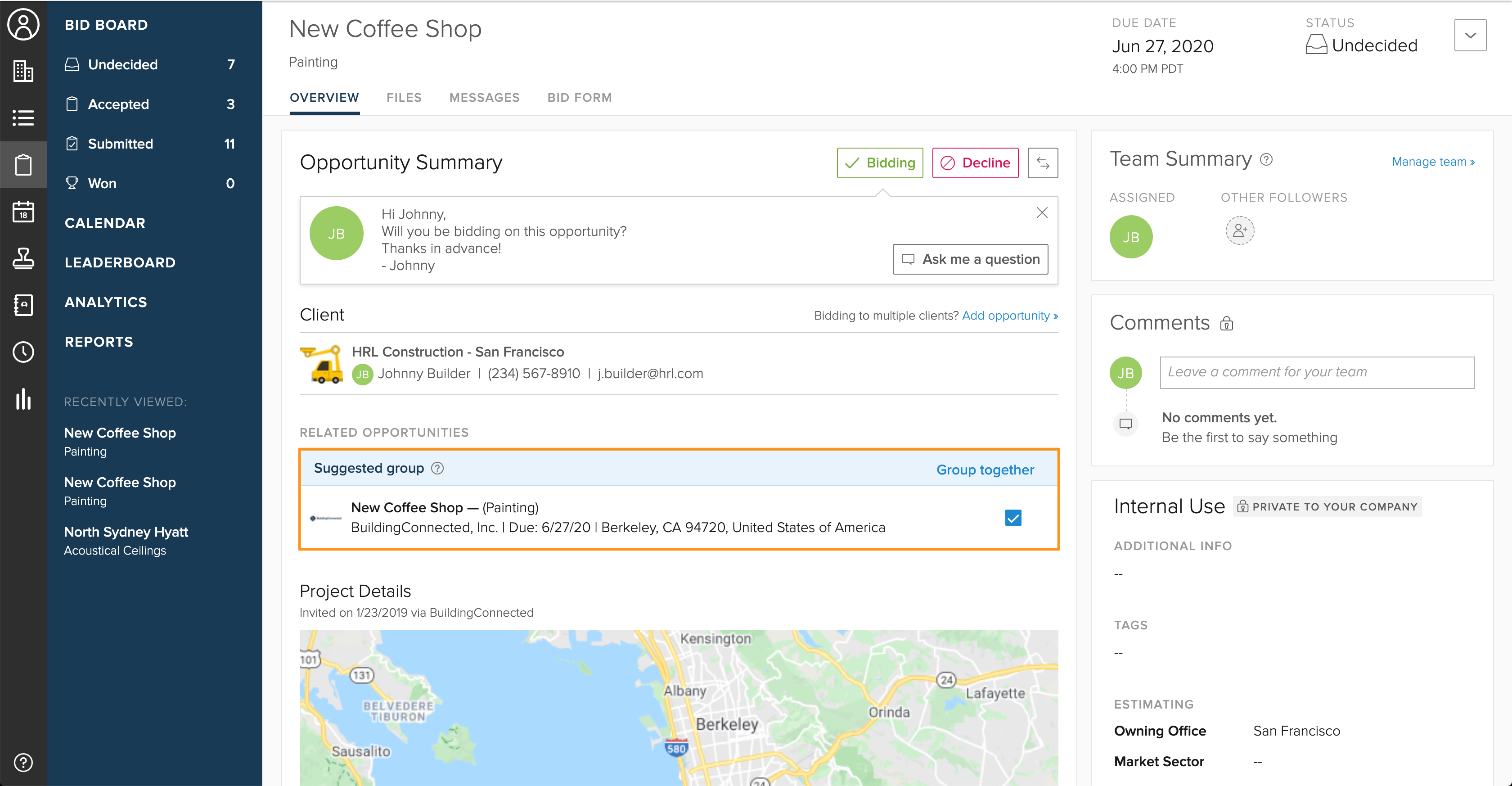Open the Submitted bids list in Bid Board
This screenshot has width=1512, height=786.
point(120,144)
